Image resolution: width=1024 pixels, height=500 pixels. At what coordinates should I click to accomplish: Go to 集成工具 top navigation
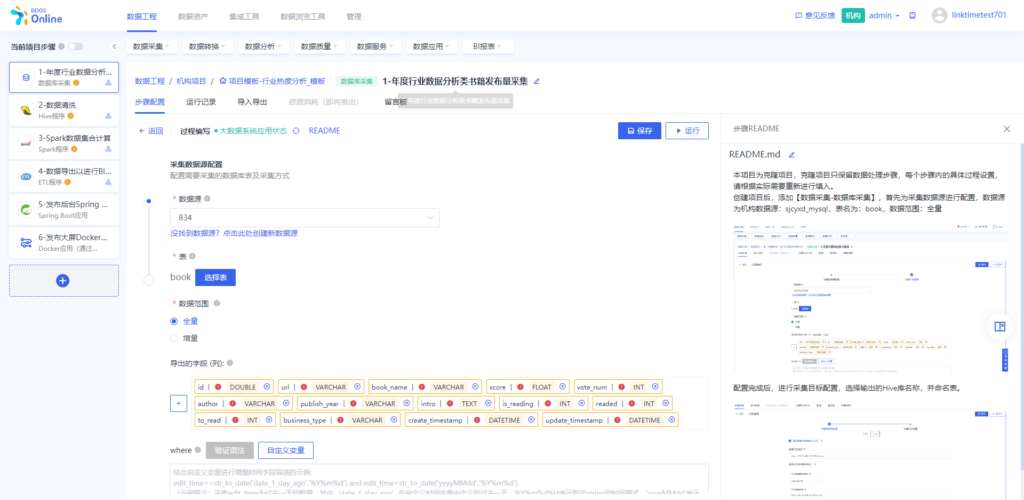click(x=244, y=16)
